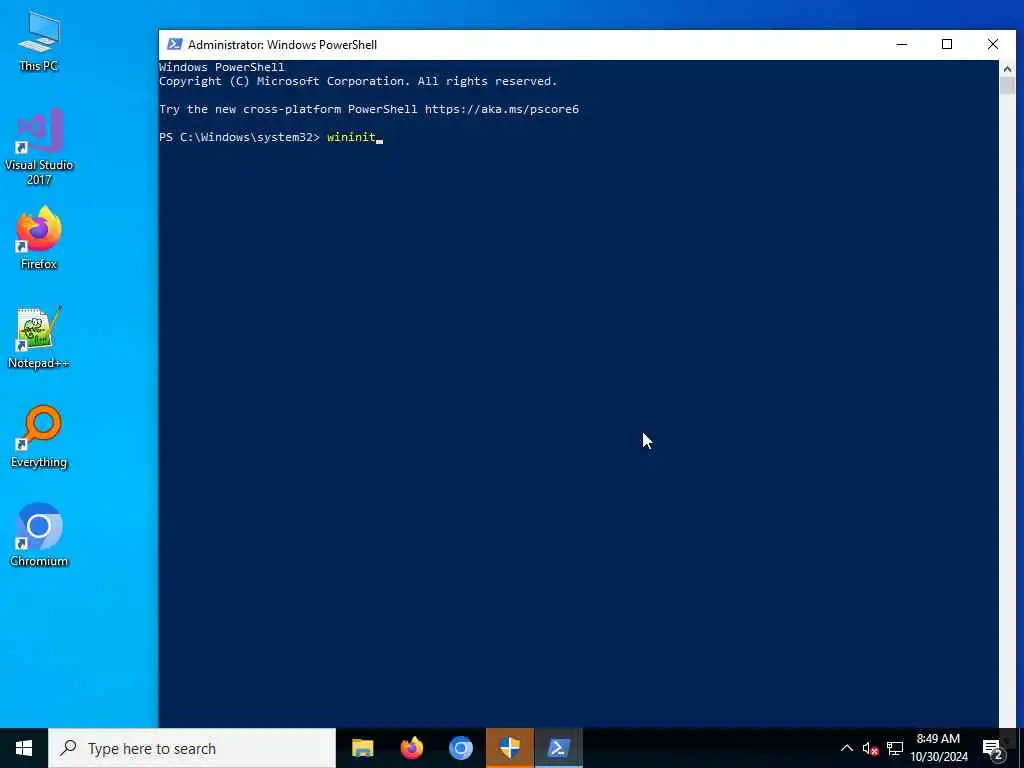This screenshot has height=768, width=1024.
Task: Click the PowerShell vertical scrollbar thumb
Action: tap(1007, 86)
